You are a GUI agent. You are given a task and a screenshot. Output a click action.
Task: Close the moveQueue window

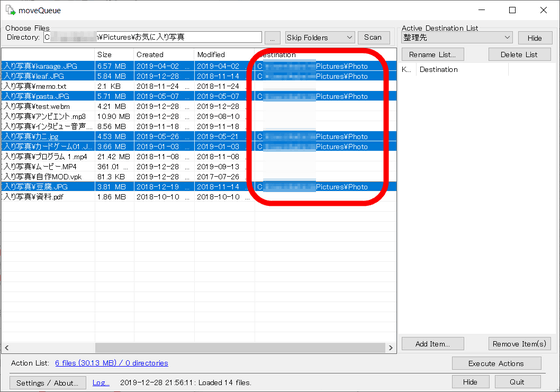pyautogui.click(x=543, y=10)
